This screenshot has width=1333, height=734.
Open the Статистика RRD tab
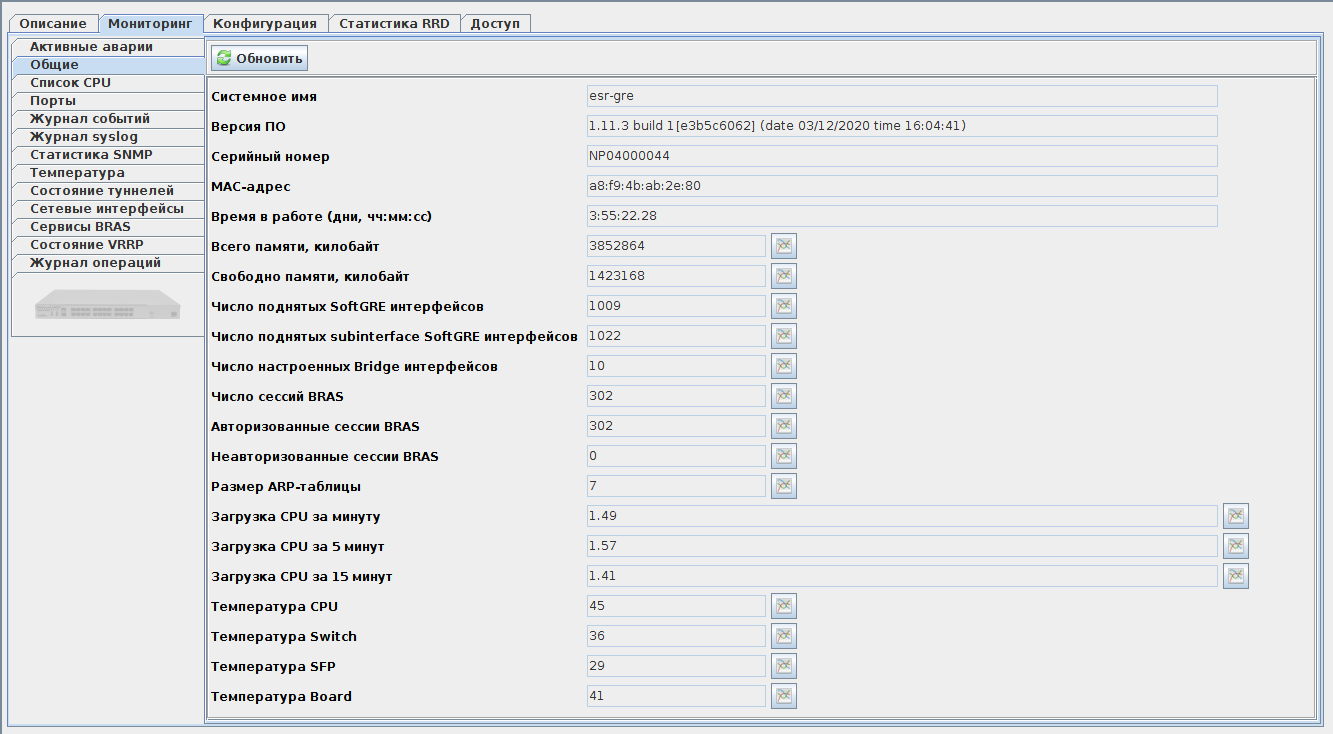tap(394, 23)
